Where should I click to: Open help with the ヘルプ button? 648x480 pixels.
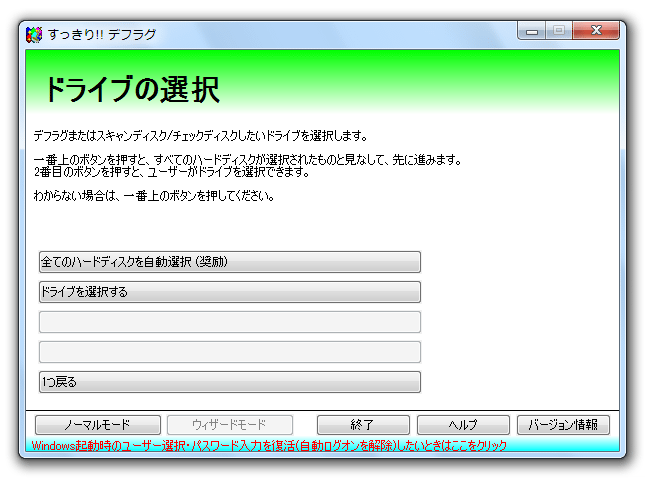click(x=463, y=425)
